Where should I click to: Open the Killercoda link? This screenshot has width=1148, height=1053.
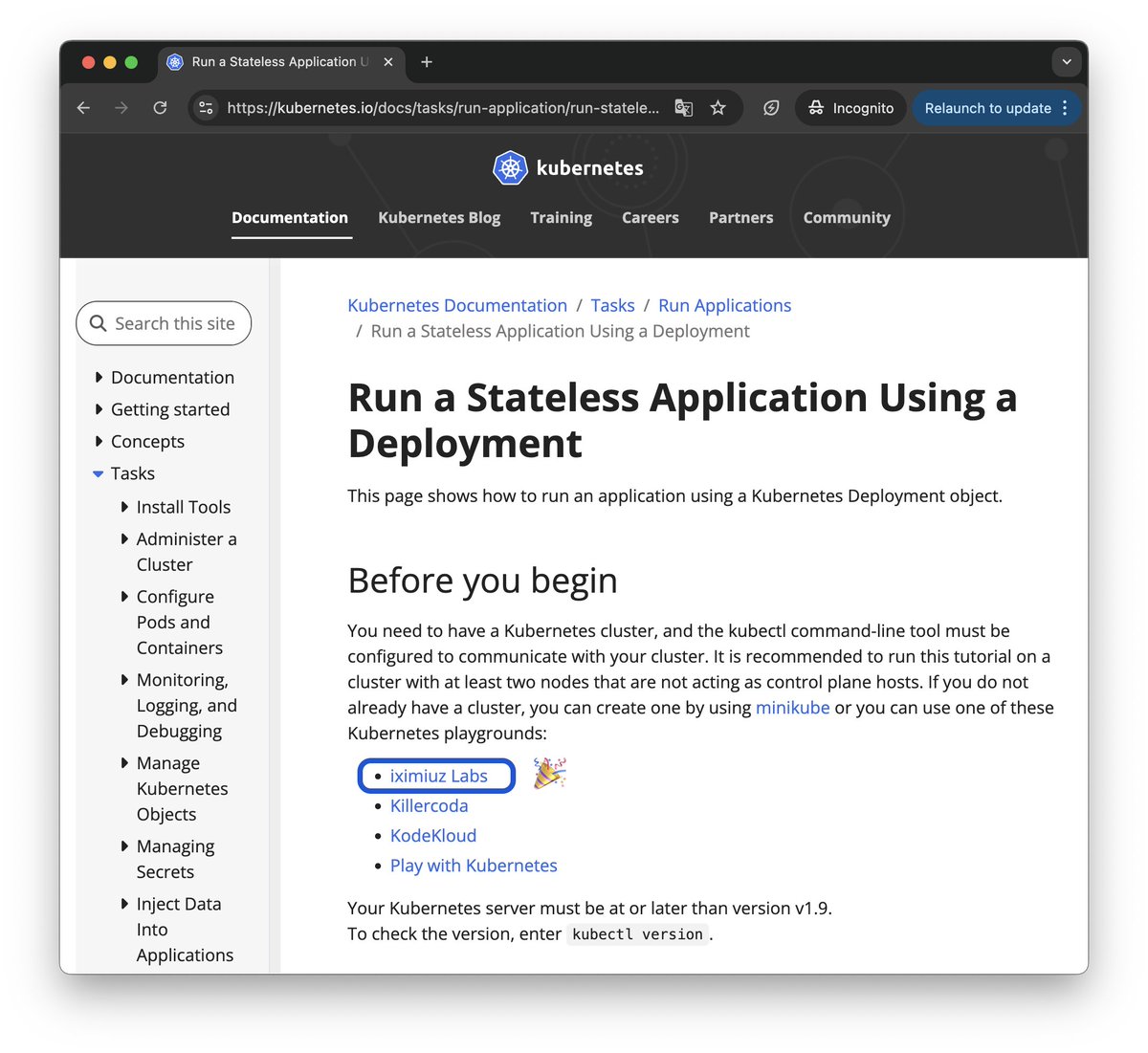tap(430, 805)
